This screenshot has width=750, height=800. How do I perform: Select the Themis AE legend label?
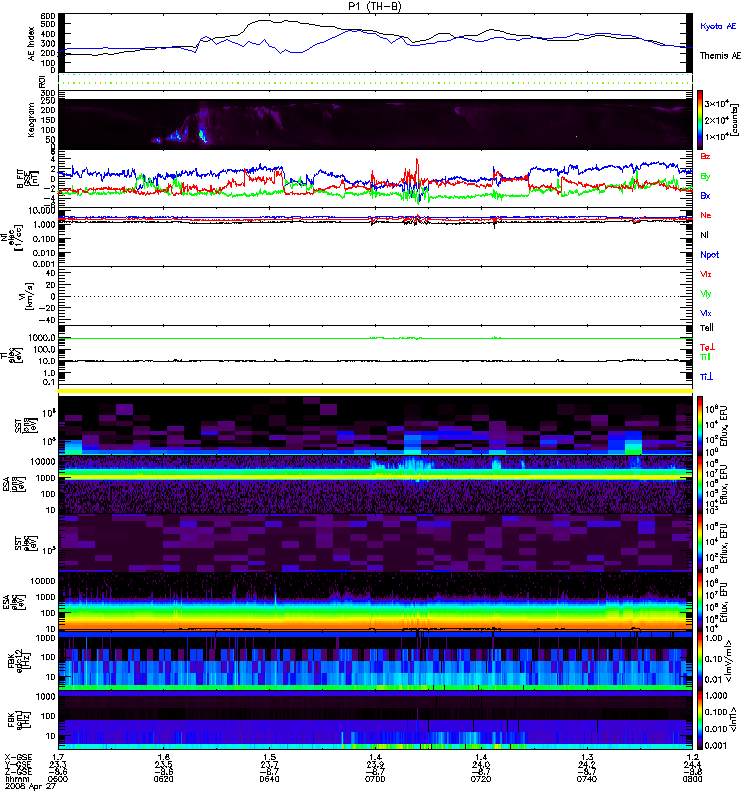pos(720,56)
